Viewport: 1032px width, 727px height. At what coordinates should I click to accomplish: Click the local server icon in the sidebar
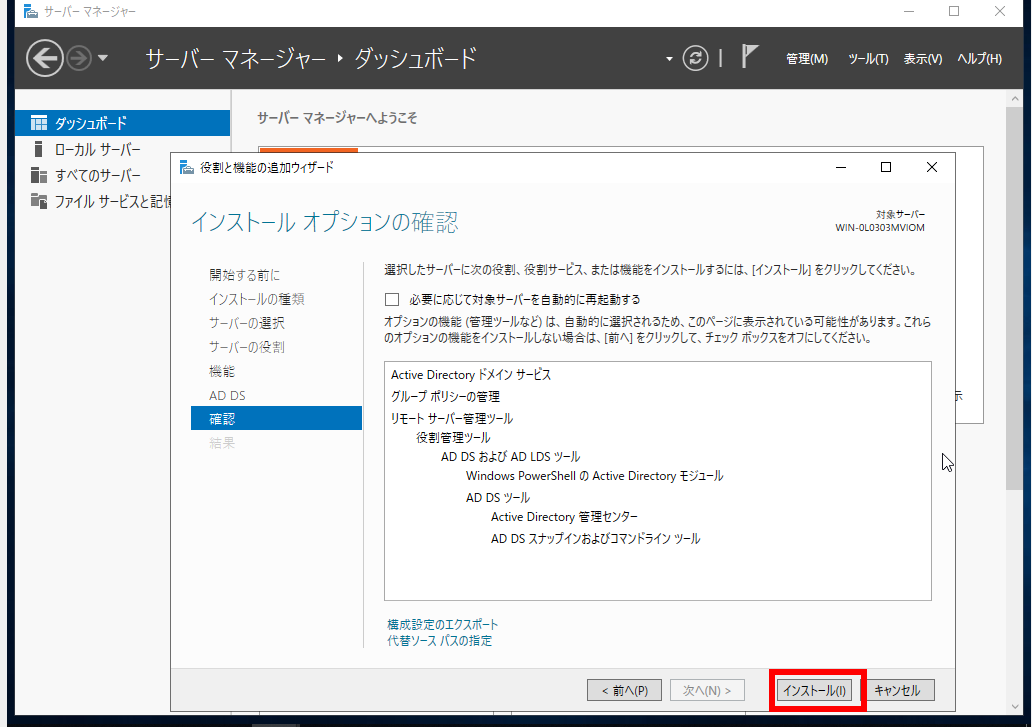point(38,149)
